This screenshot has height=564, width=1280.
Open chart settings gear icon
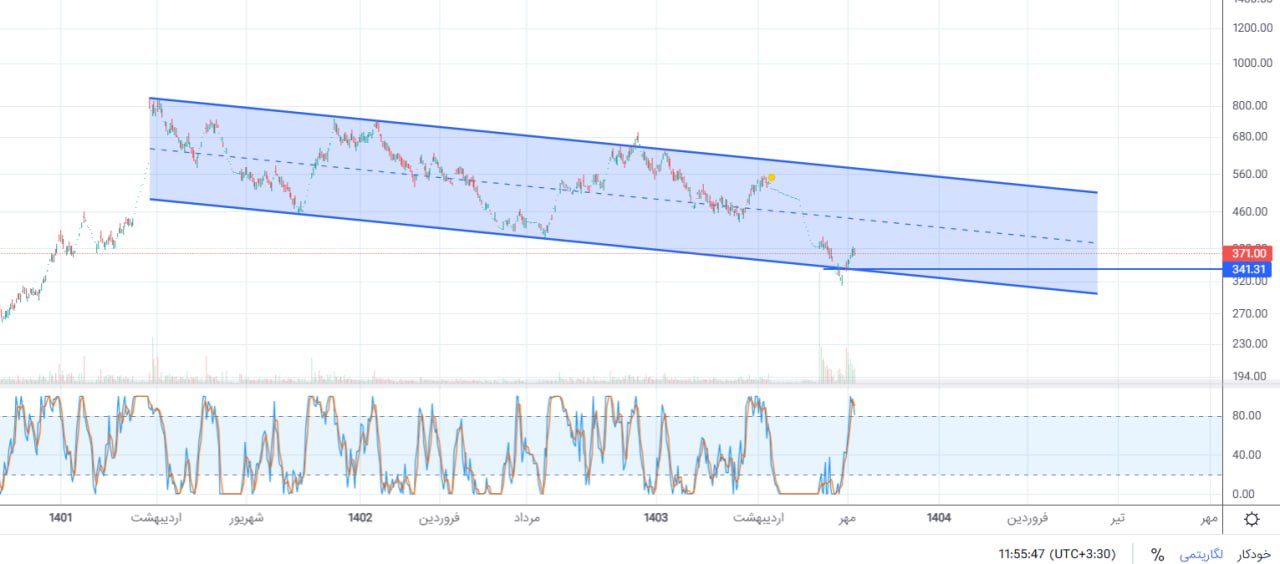coord(1252,518)
